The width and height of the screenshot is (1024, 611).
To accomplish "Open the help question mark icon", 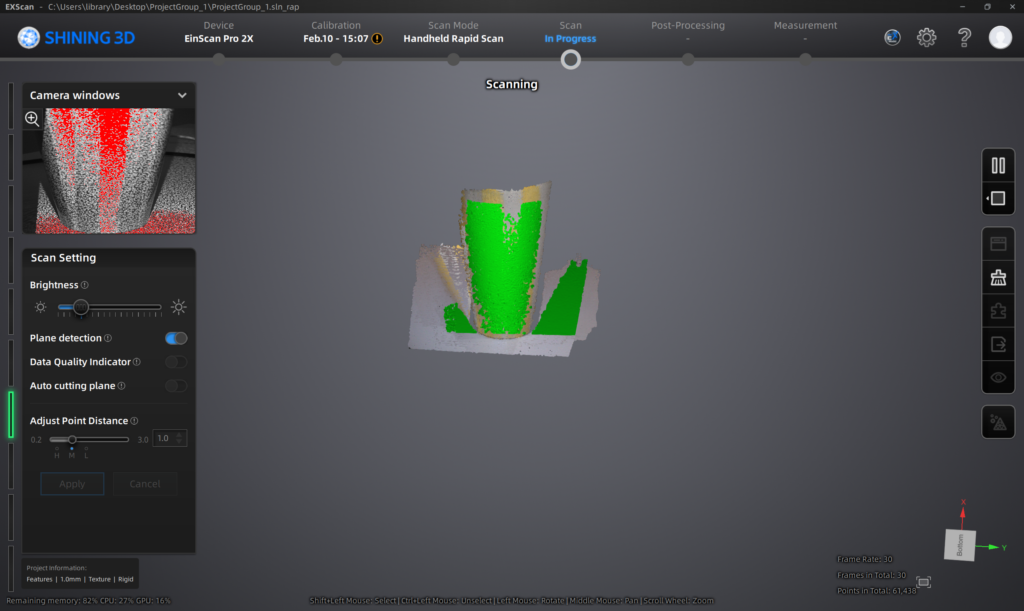I will (x=963, y=38).
